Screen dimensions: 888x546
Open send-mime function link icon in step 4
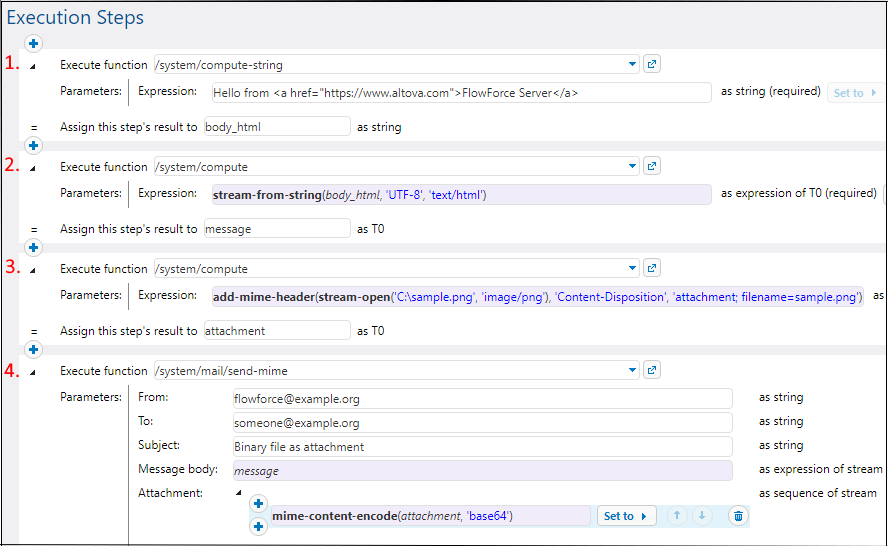(651, 371)
